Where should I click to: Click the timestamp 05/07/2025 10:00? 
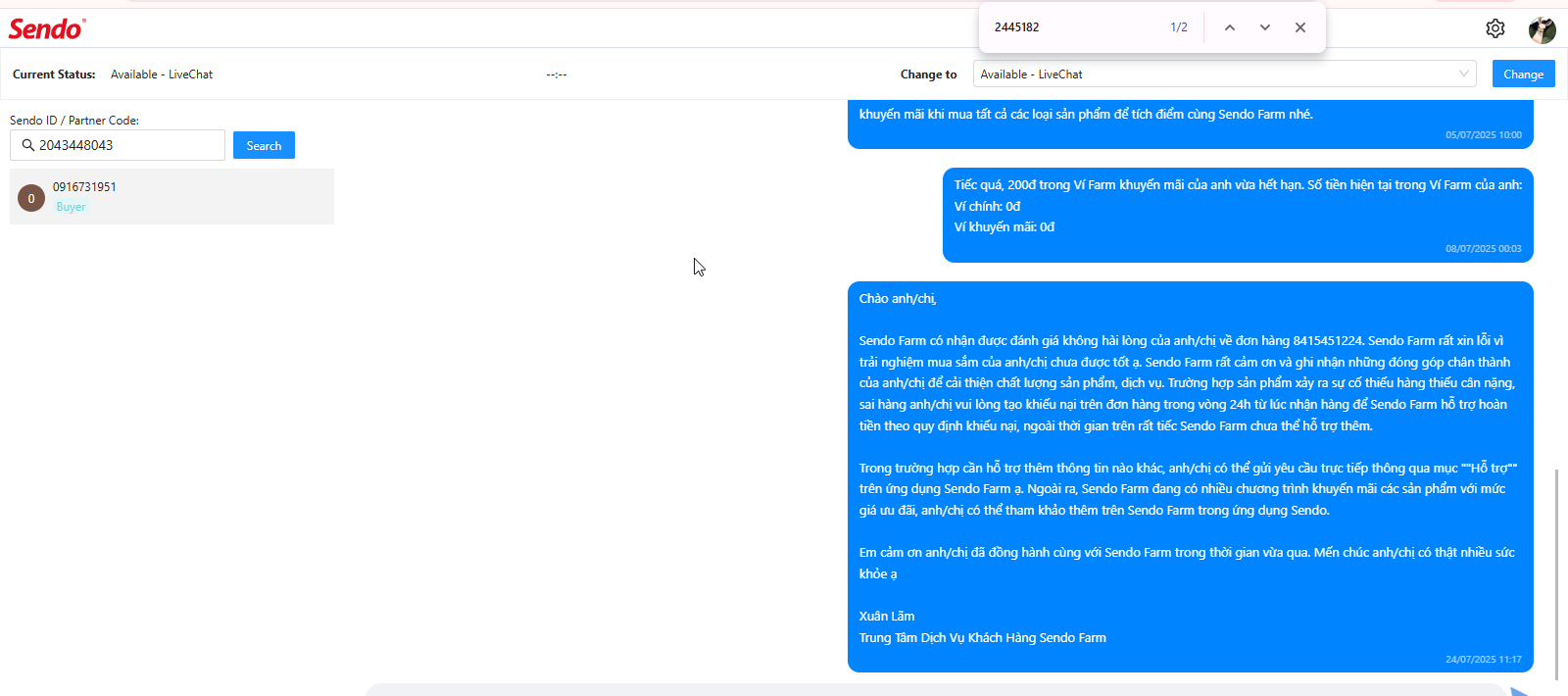[x=1484, y=135]
